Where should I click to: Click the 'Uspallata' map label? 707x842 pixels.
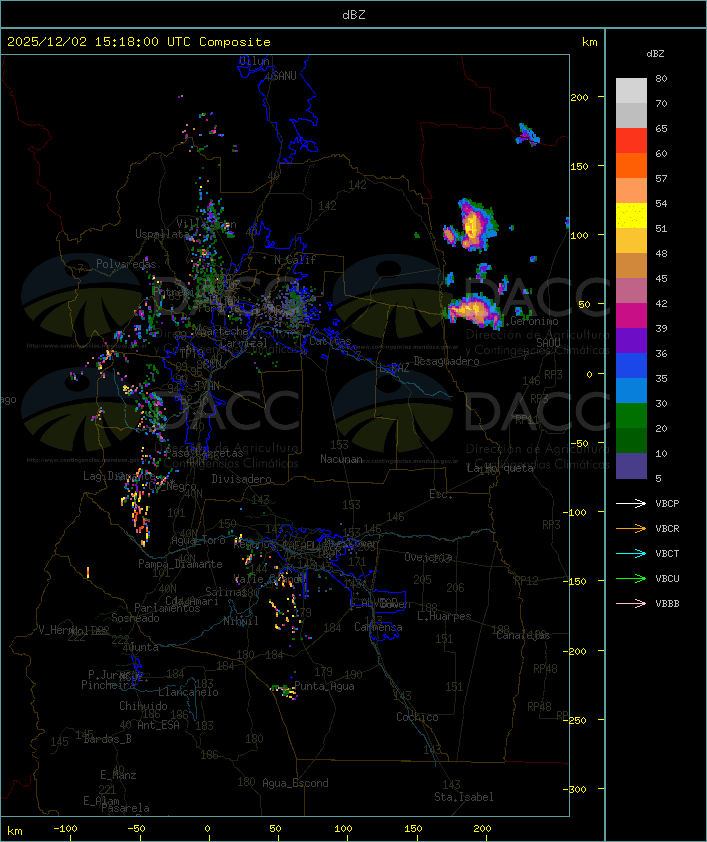click(162, 234)
